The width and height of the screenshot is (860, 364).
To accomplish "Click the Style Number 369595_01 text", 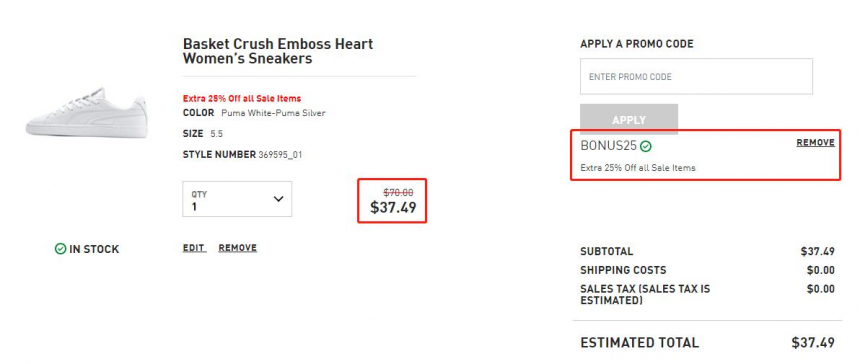I will (x=242, y=155).
